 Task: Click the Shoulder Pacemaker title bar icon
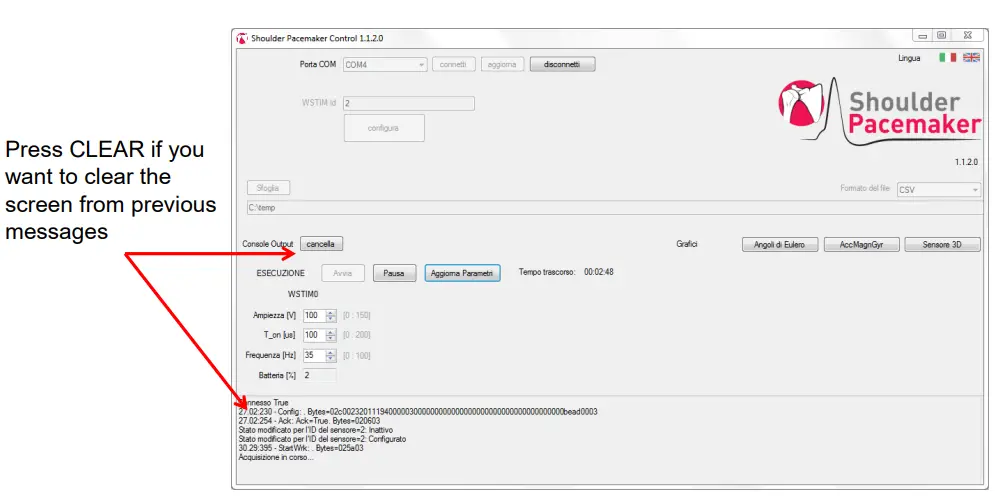coord(242,38)
